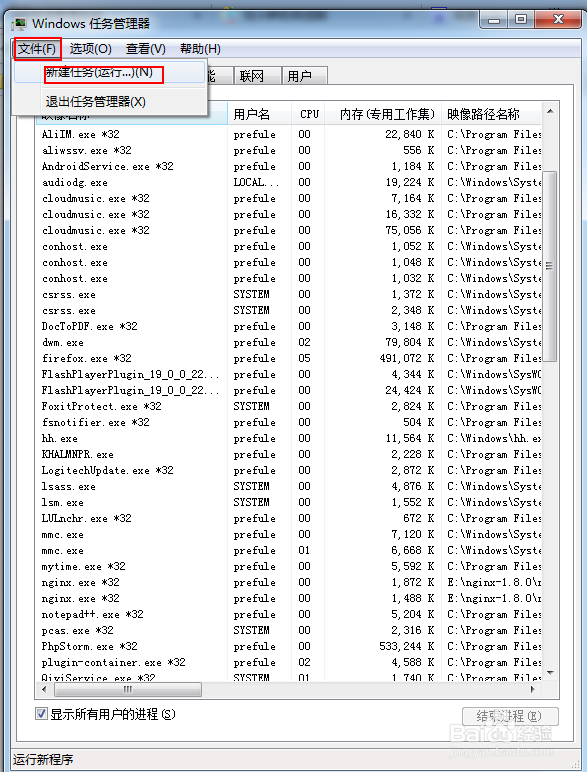
Task: Select the AndroidService.exe *32 process
Action: (289, 166)
